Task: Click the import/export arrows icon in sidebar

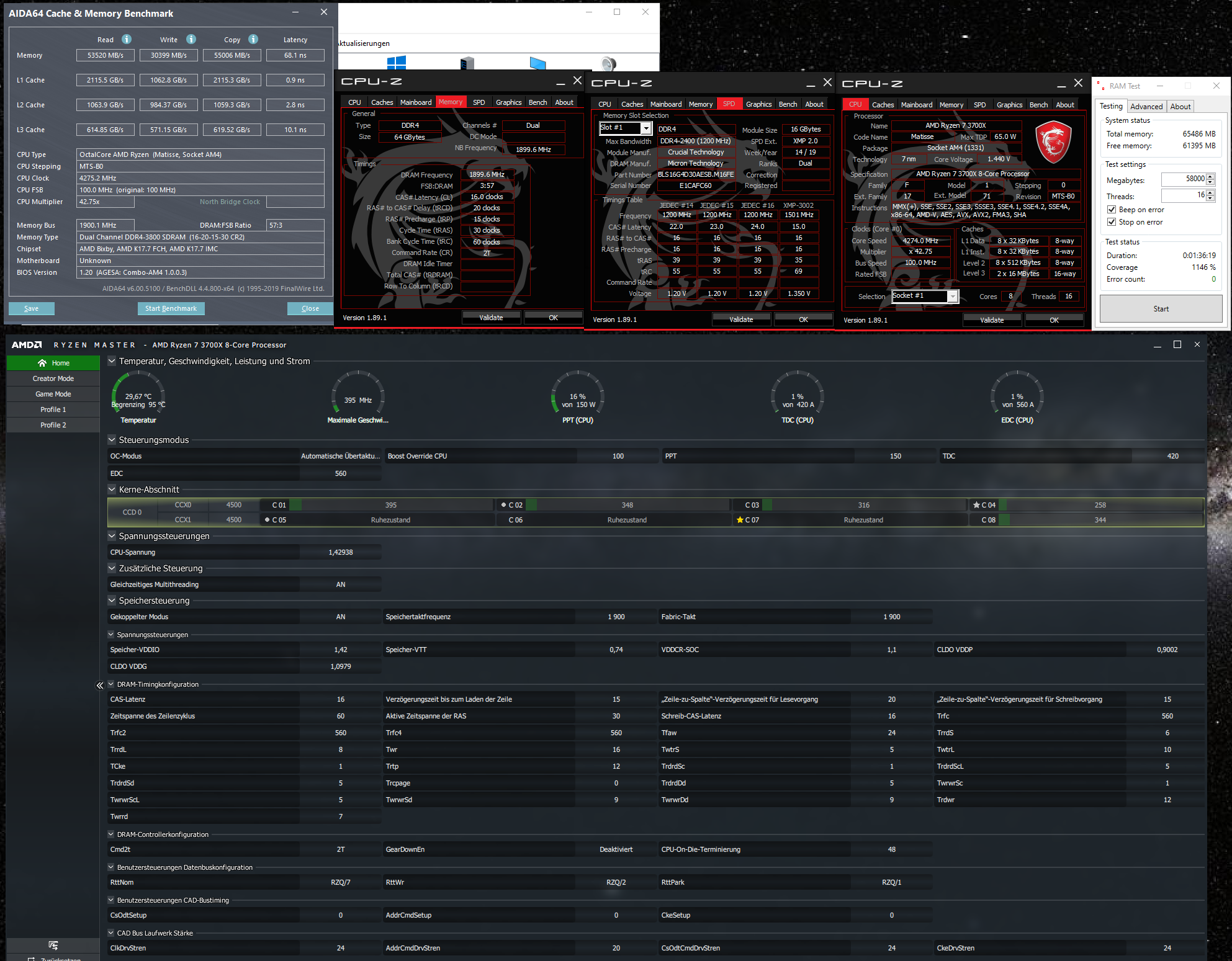Action: pyautogui.click(x=53, y=945)
